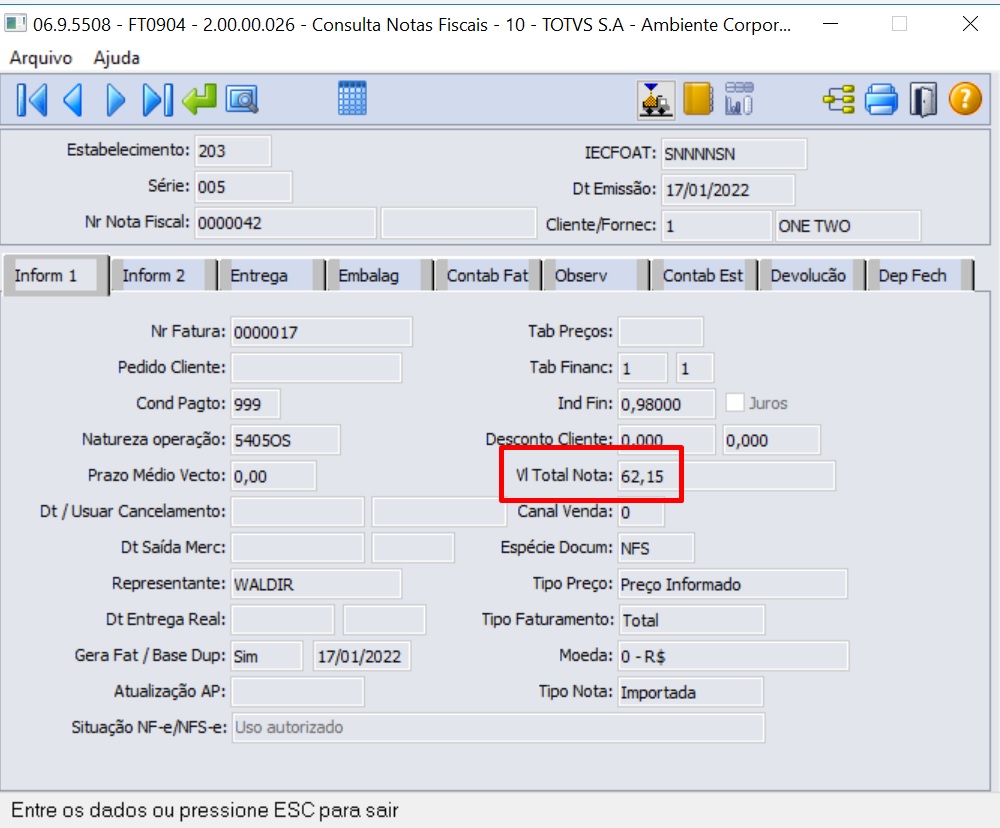This screenshot has height=828, width=1000.
Task: Switch to the Devolucão tab
Action: pyautogui.click(x=811, y=276)
